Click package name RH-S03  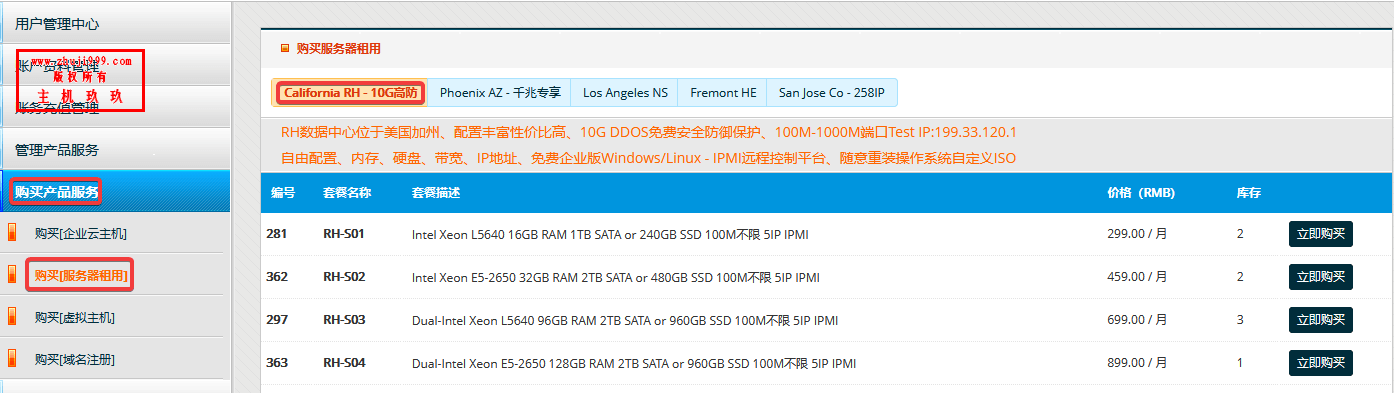[x=344, y=320]
